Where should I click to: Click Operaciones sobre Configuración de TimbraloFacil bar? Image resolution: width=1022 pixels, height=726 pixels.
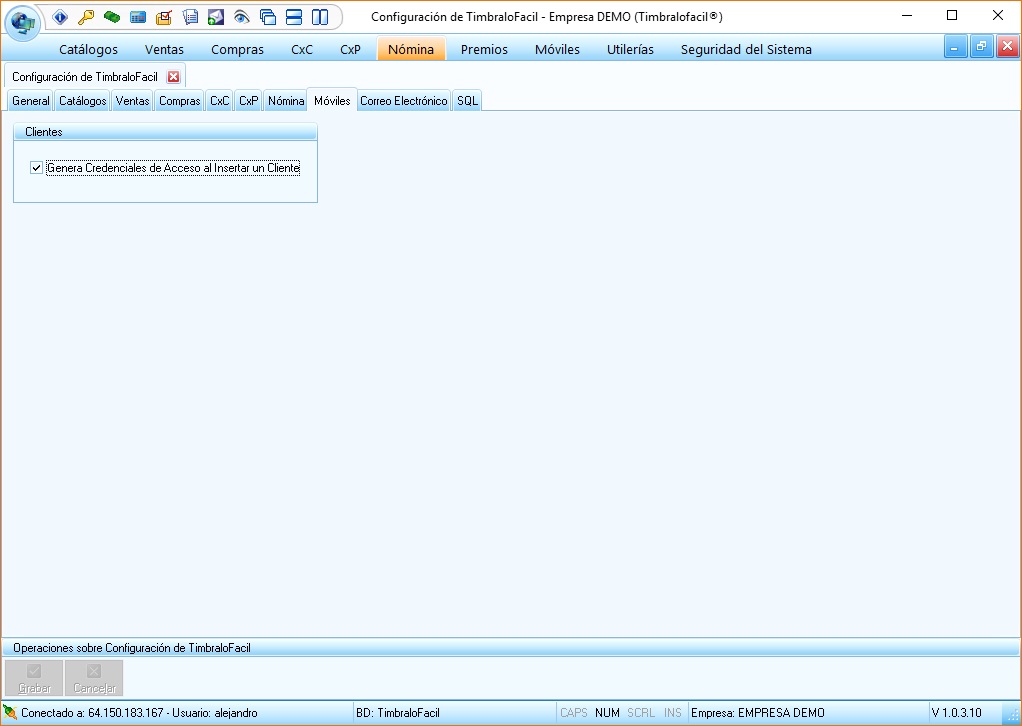pyautogui.click(x=510, y=648)
